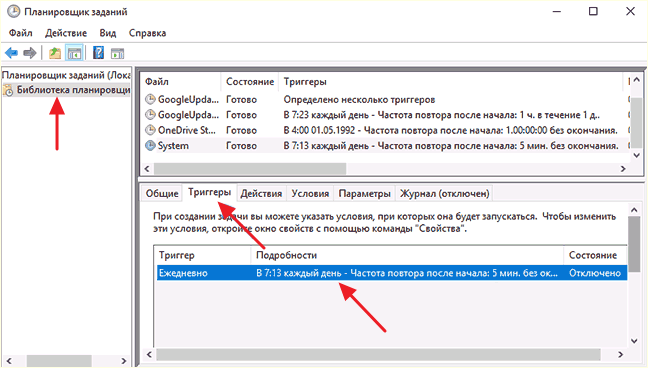Image resolution: width=648 pixels, height=368 pixels.
Task: Click the tree pane scroll right arrow
Action: (x=124, y=361)
